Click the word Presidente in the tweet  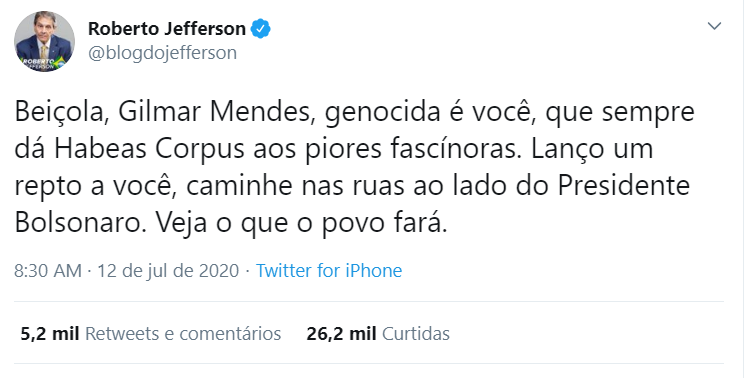(624, 187)
